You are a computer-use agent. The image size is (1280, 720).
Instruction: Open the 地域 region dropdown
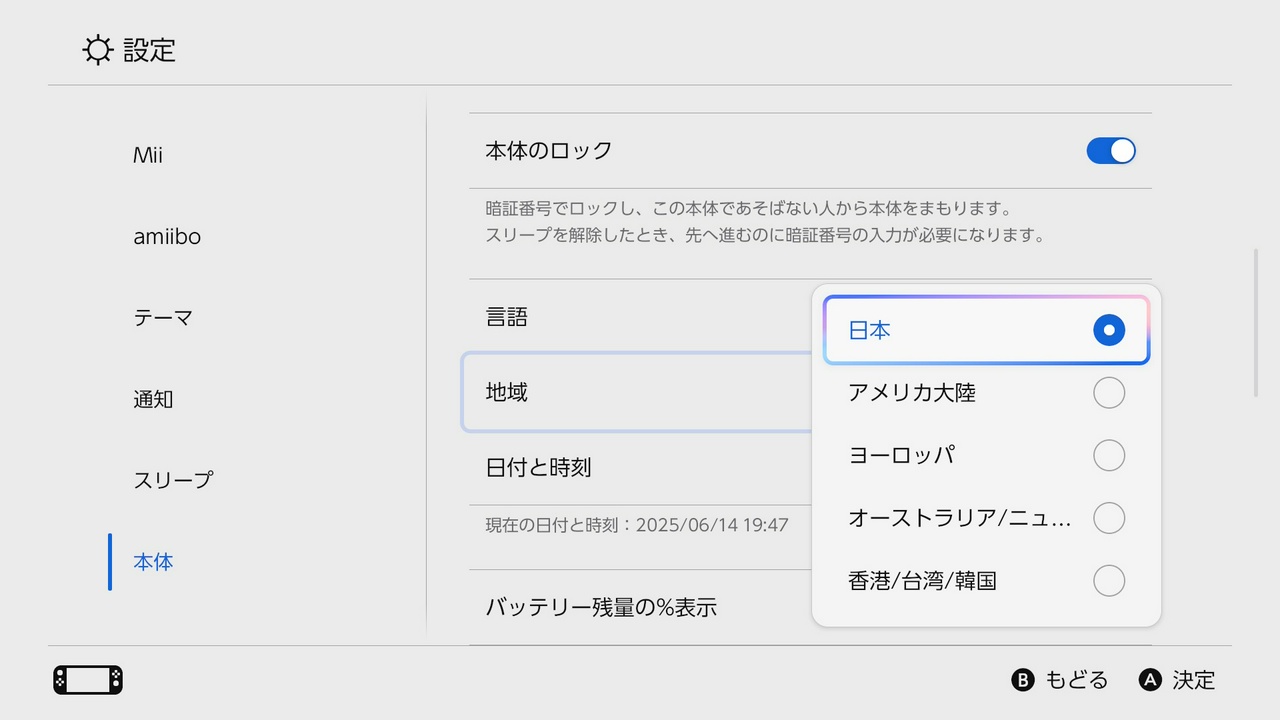point(640,393)
